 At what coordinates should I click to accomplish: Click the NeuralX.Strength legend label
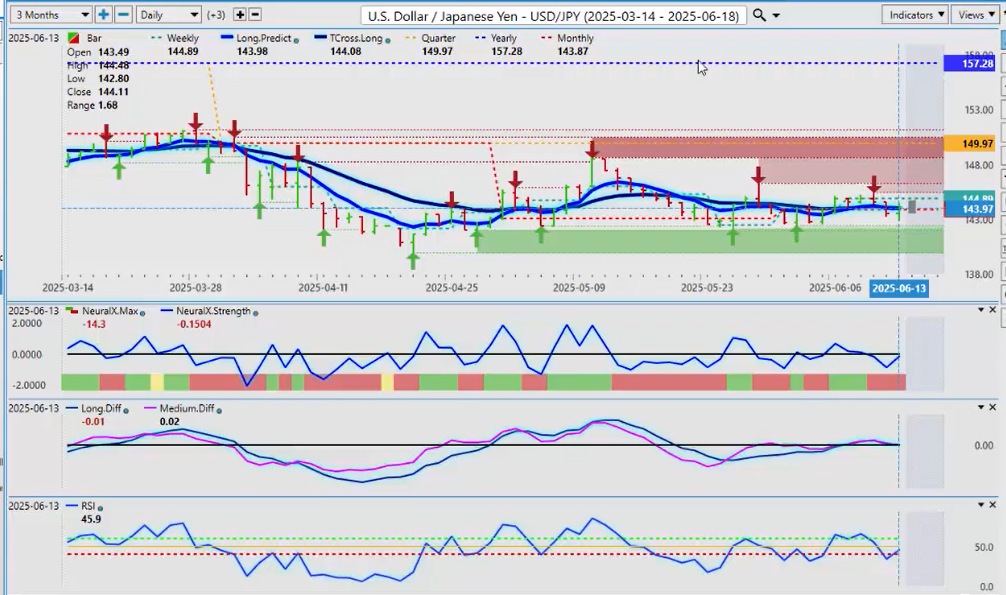[x=214, y=311]
